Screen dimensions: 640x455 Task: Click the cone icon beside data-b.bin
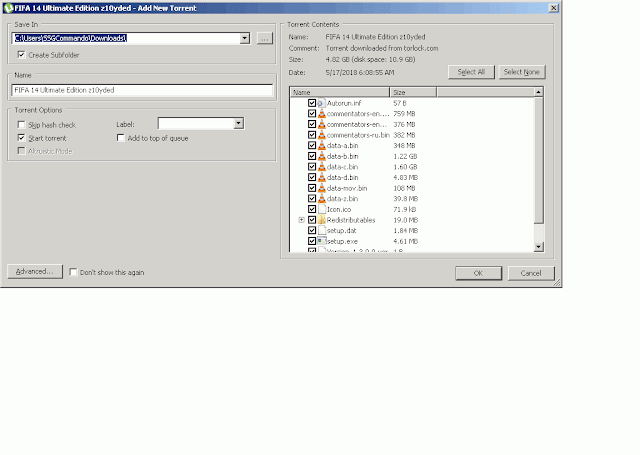pyautogui.click(x=322, y=156)
